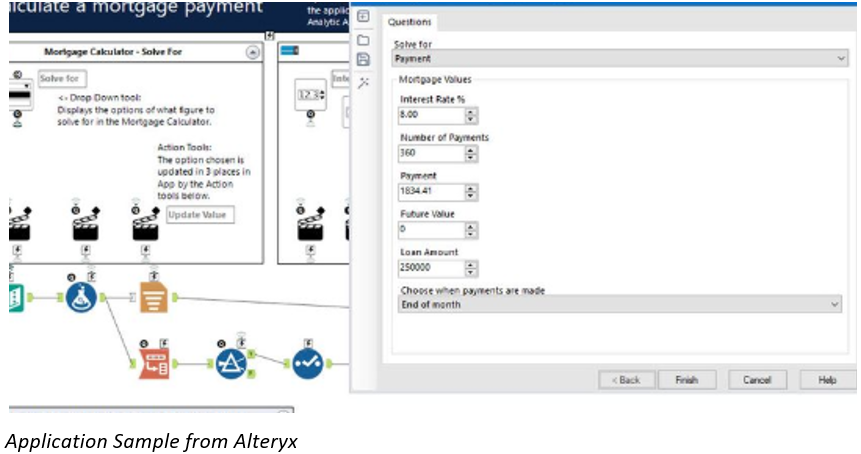The width and height of the screenshot is (861, 454).
Task: Click the magic wand icon in sidebar
Action: pyautogui.click(x=363, y=82)
